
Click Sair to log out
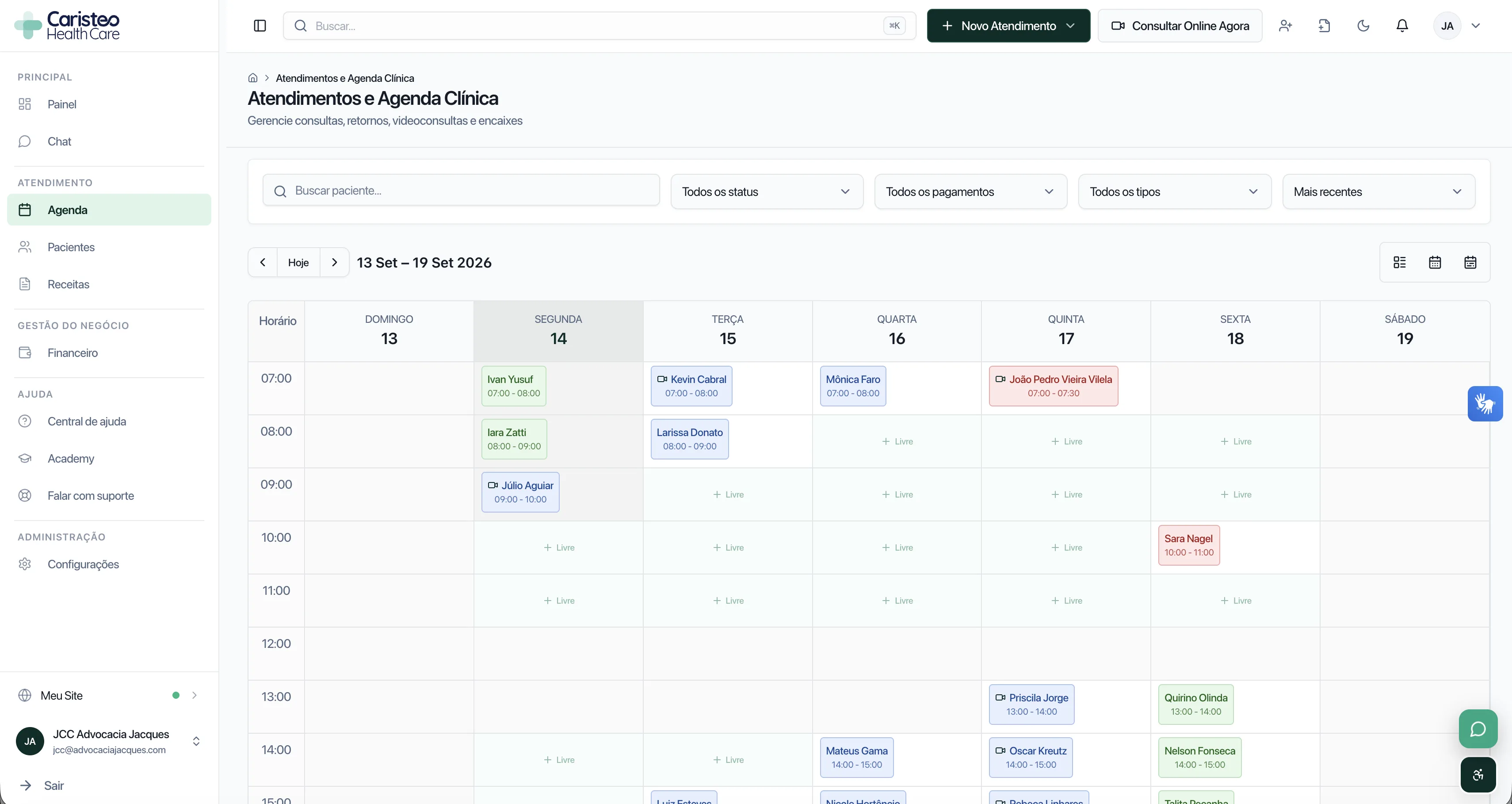[42, 786]
